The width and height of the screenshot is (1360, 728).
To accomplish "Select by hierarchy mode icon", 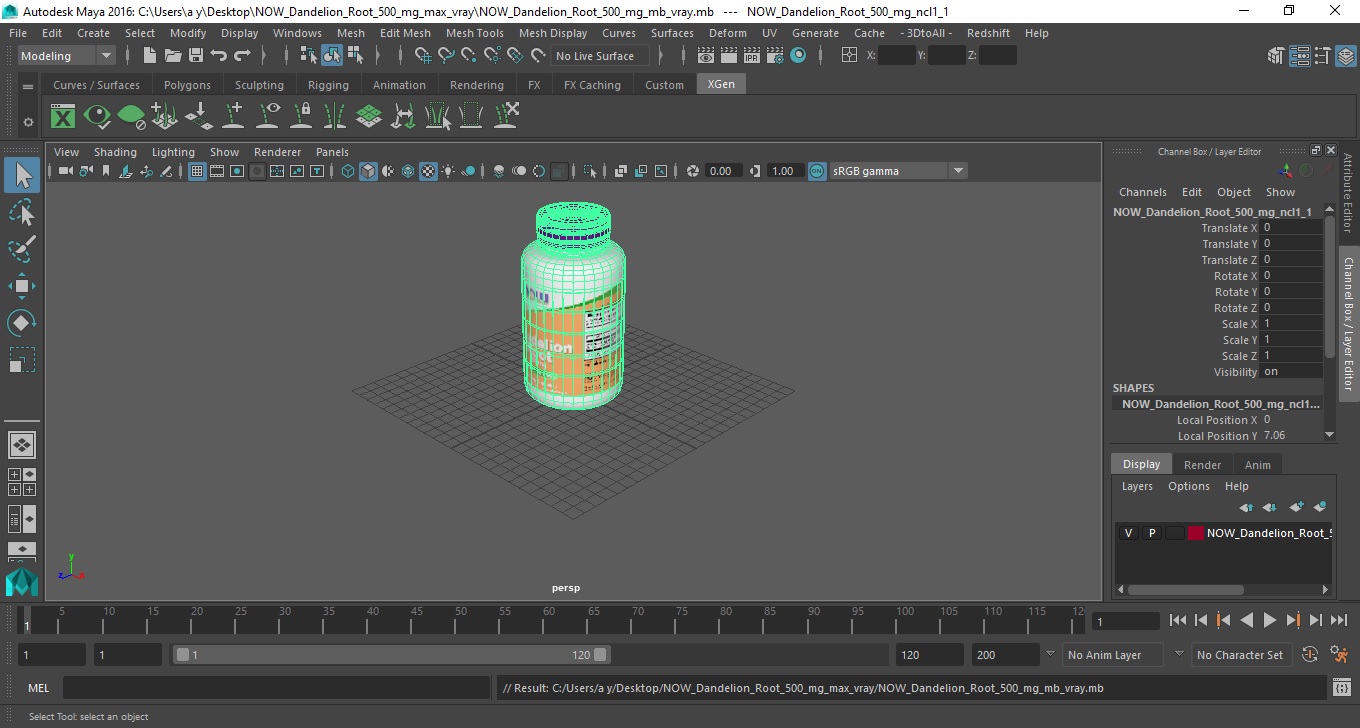I will [309, 56].
